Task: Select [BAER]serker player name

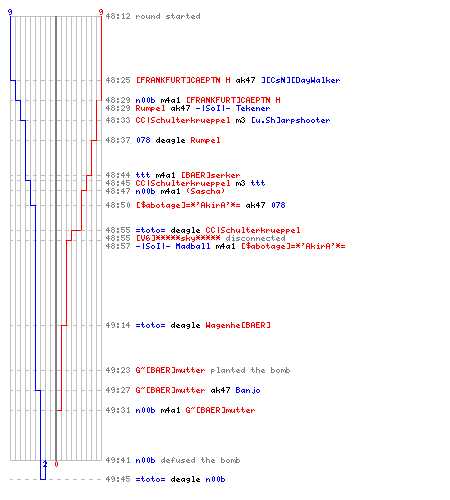Action: click(x=210, y=175)
